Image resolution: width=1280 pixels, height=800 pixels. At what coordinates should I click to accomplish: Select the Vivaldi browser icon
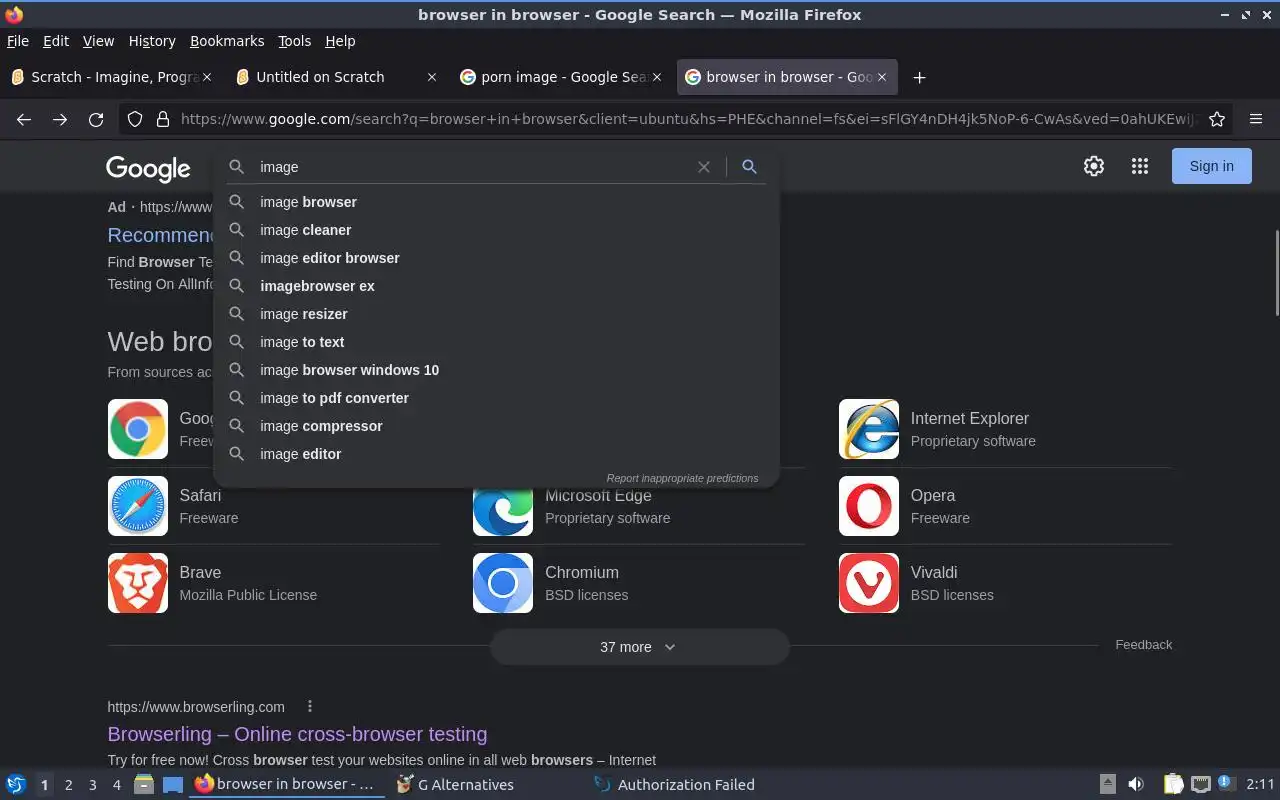coord(869,583)
